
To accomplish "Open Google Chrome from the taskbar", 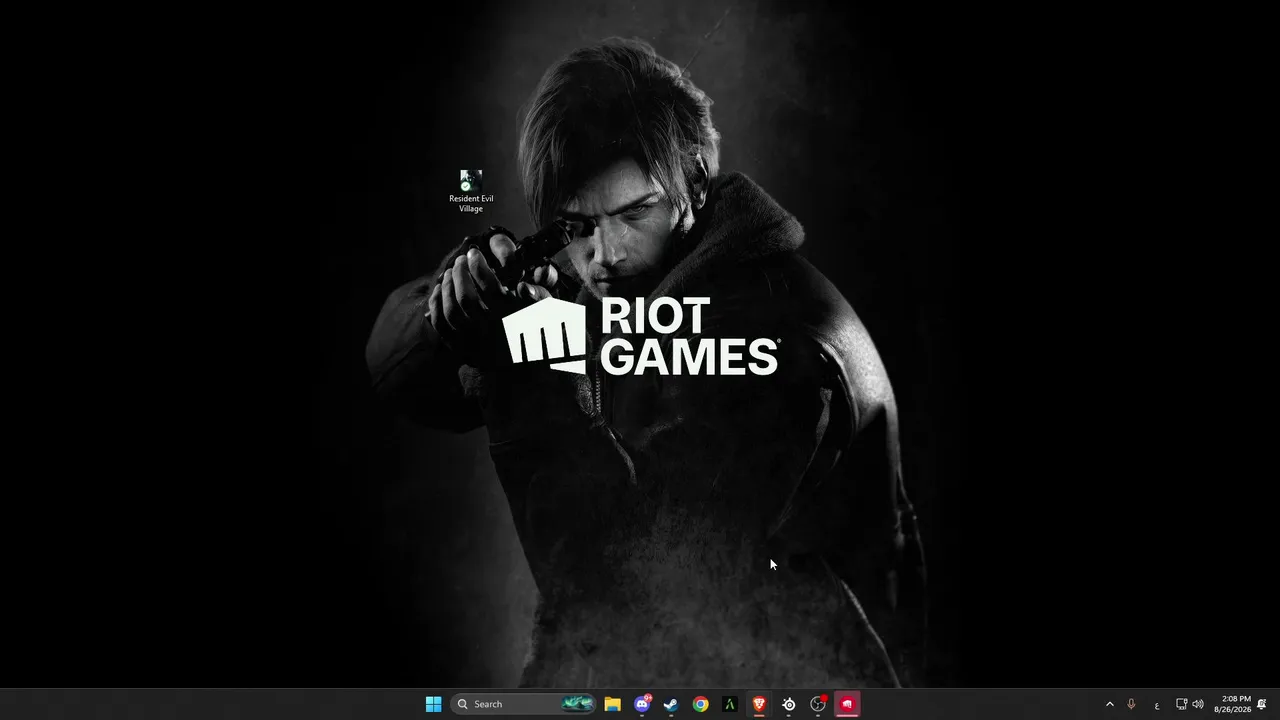I will pyautogui.click(x=700, y=704).
